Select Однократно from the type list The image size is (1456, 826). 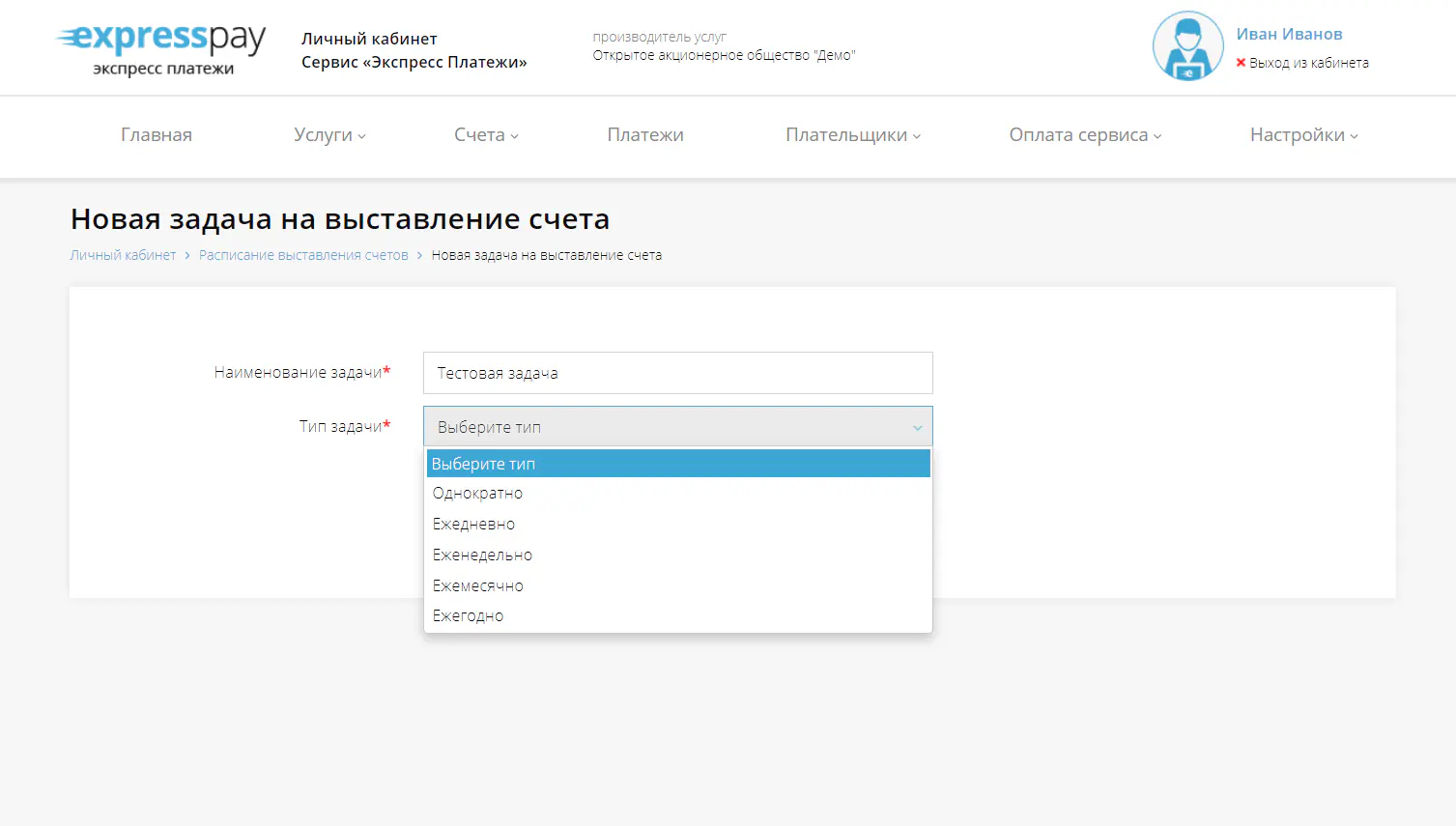pyautogui.click(x=477, y=493)
